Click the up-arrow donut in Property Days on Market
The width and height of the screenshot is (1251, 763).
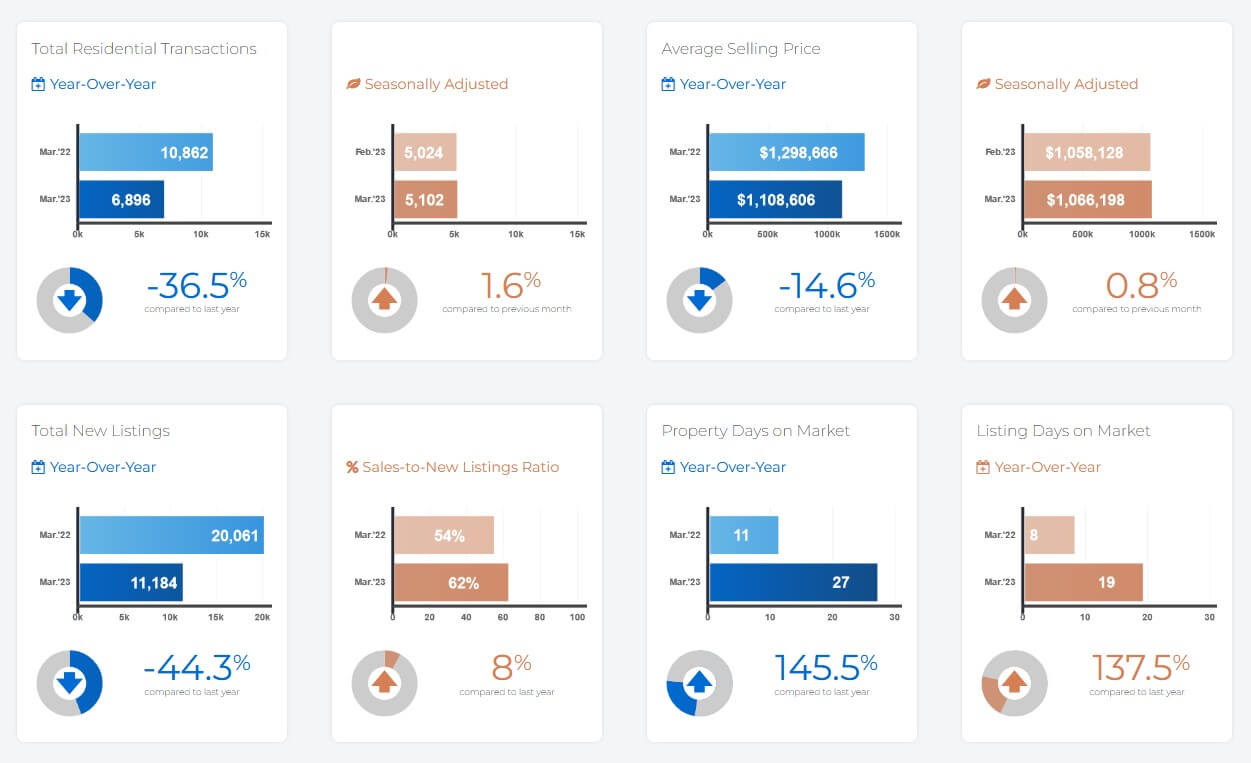point(699,683)
